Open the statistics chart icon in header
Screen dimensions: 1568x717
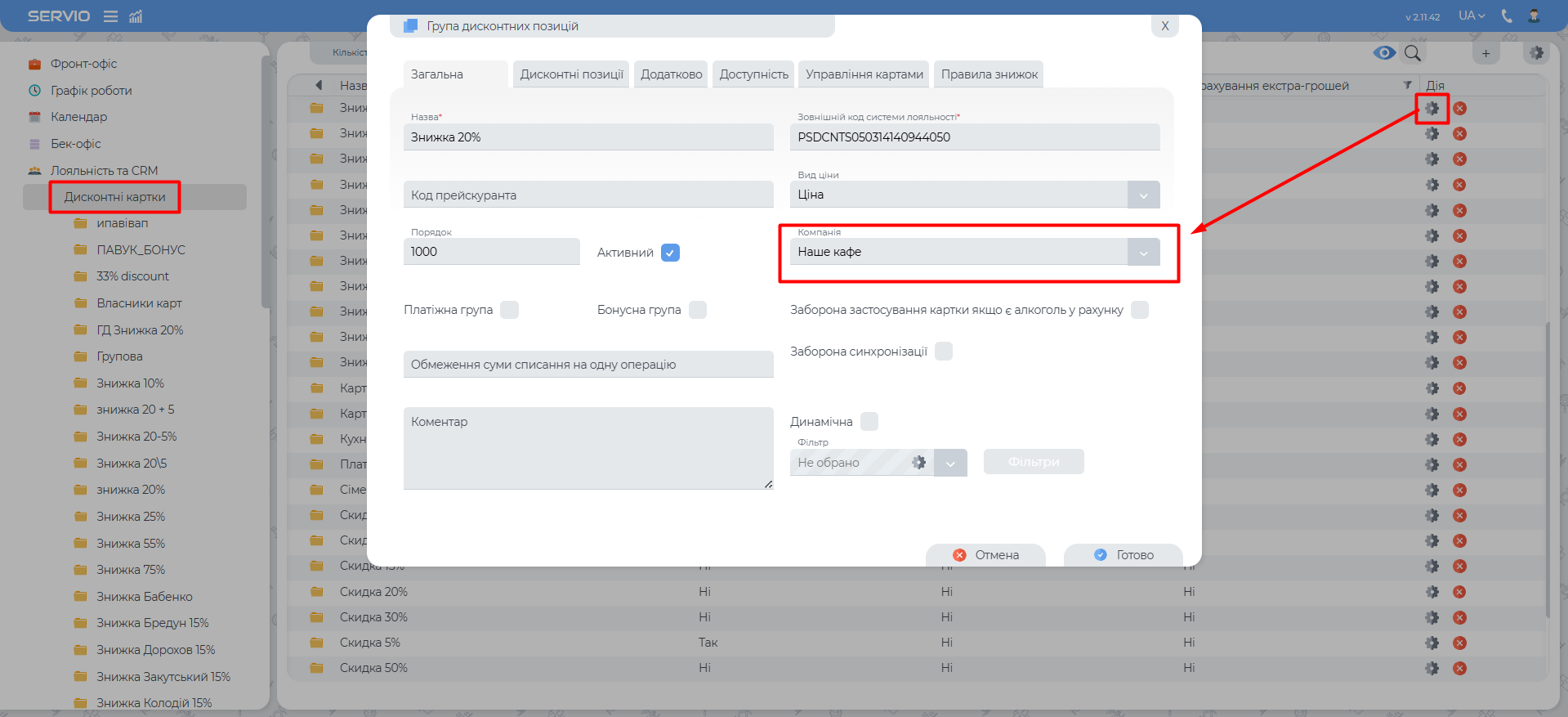tap(136, 16)
